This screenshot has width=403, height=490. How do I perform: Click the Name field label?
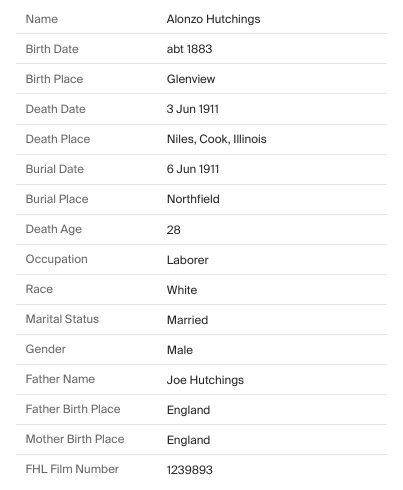[42, 19]
